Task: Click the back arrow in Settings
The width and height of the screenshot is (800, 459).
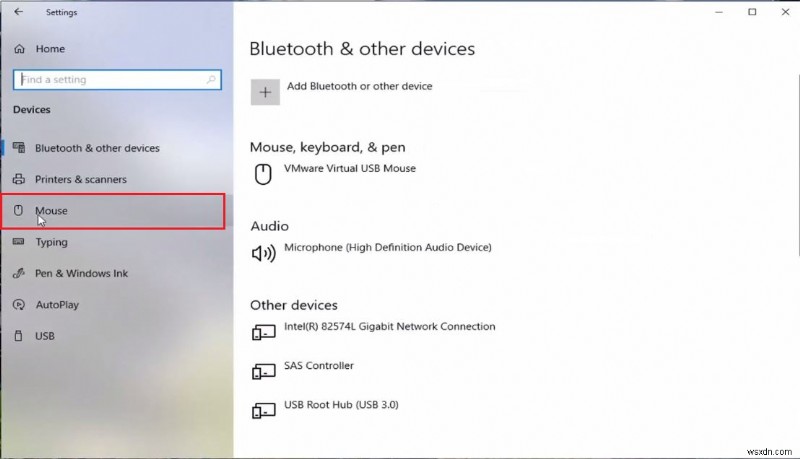Action: pos(19,12)
